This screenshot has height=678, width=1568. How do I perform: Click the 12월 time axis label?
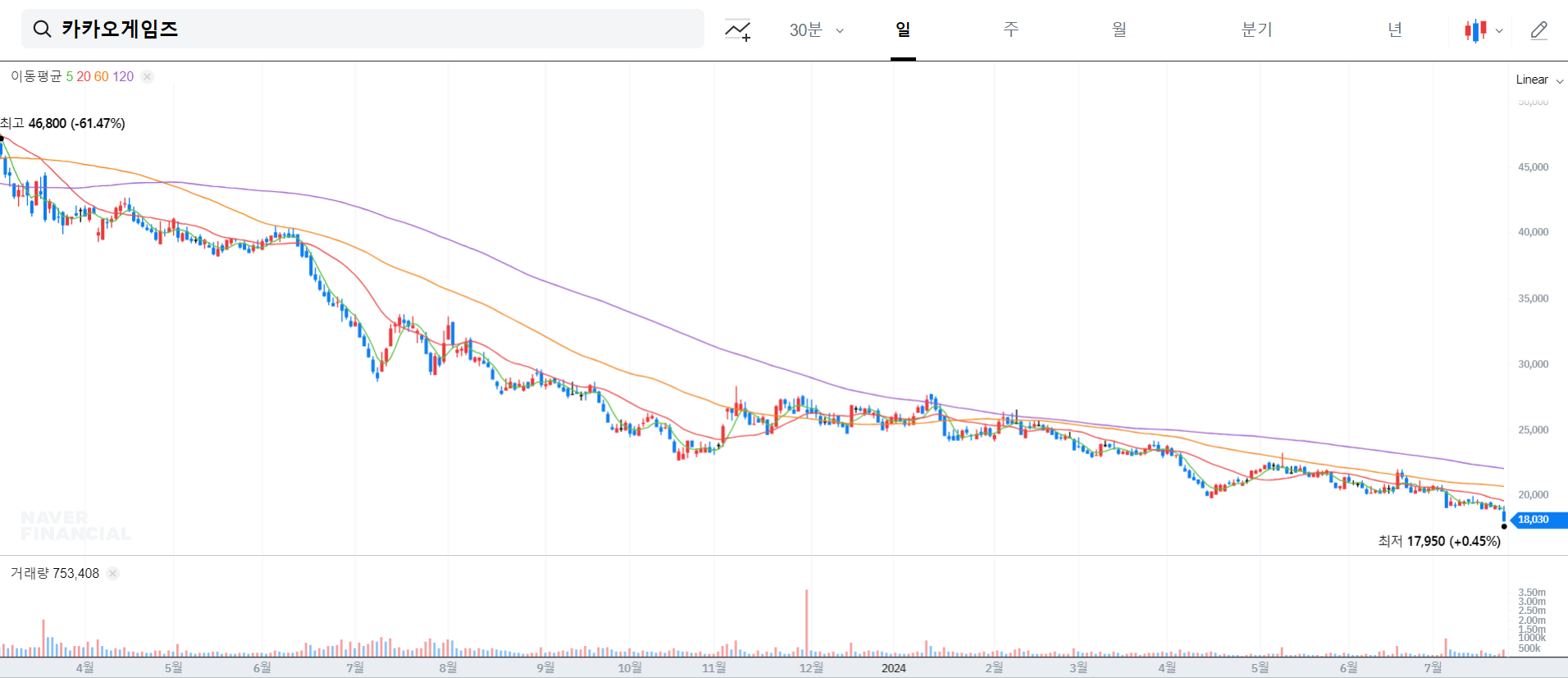[x=811, y=668]
